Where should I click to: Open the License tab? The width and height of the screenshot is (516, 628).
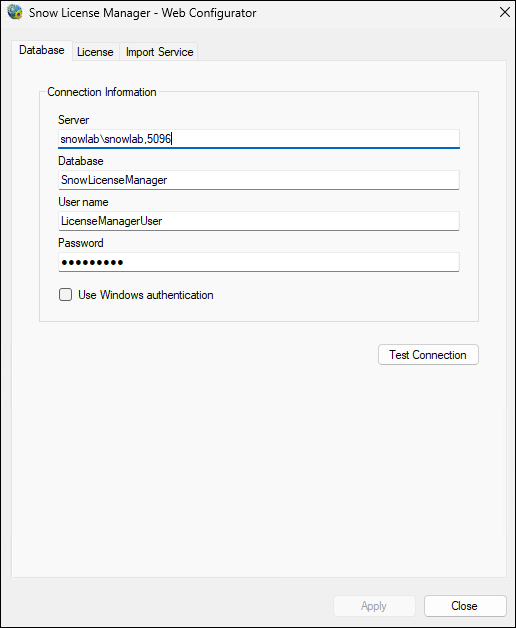tap(95, 52)
